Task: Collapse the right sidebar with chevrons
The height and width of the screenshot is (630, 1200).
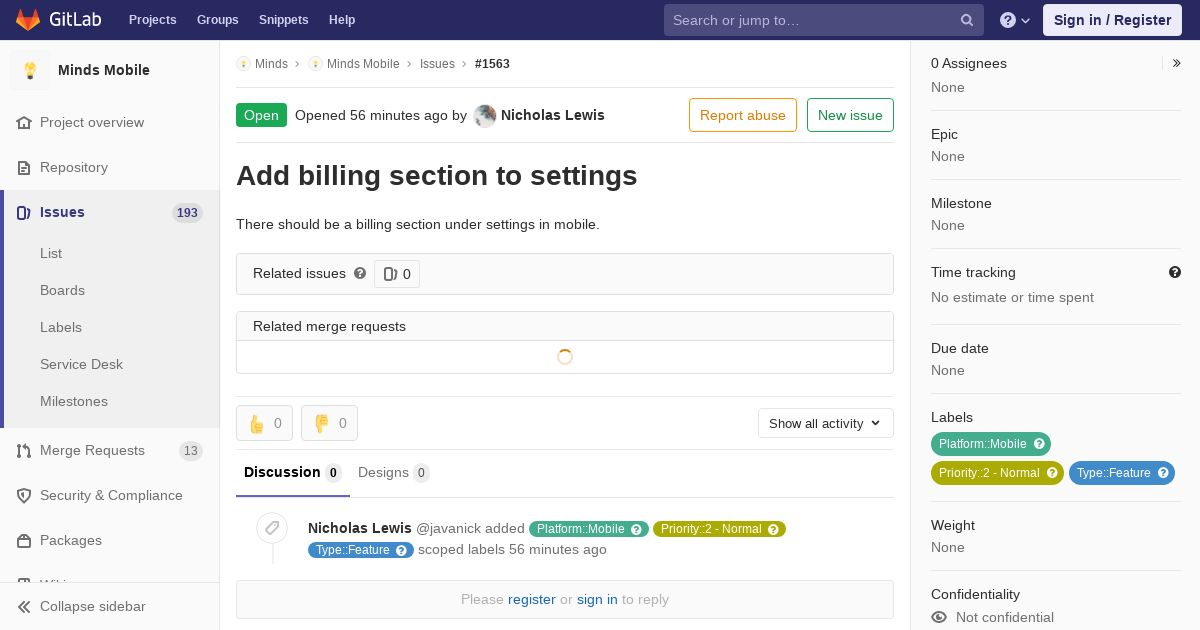Action: [x=1177, y=63]
